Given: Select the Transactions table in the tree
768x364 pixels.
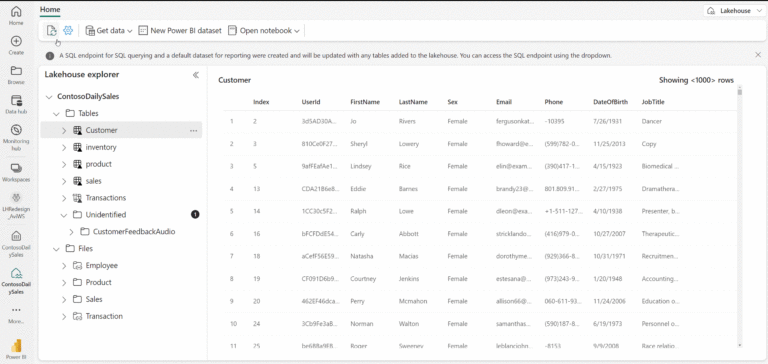Looking at the screenshot, I should [x=106, y=198].
